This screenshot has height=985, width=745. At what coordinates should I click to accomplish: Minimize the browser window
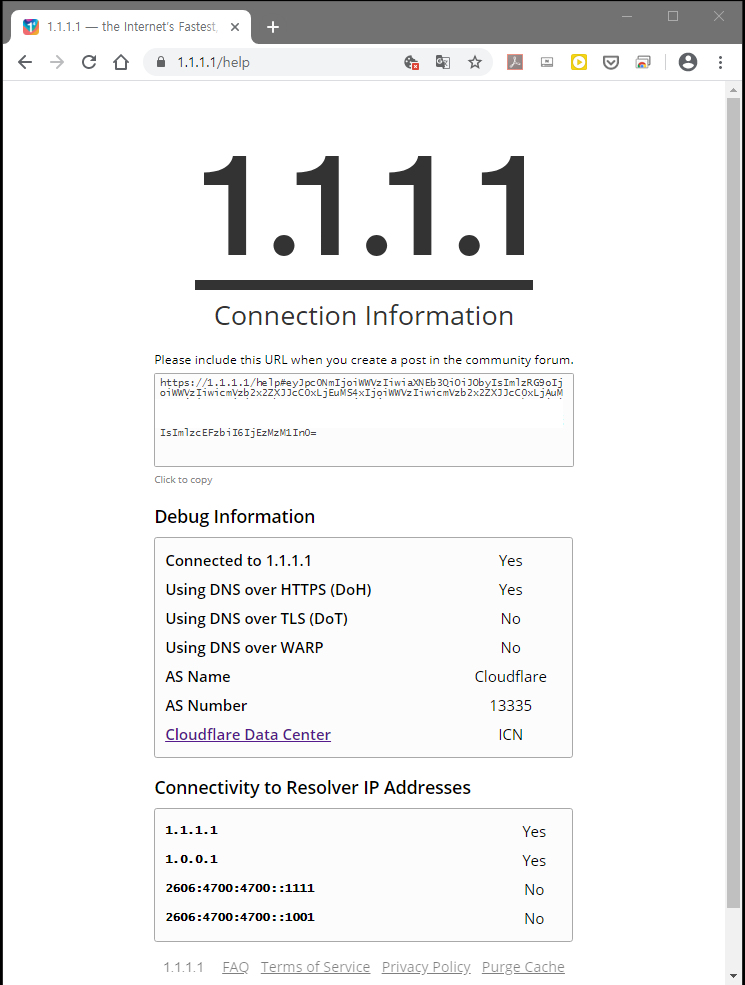pyautogui.click(x=627, y=16)
